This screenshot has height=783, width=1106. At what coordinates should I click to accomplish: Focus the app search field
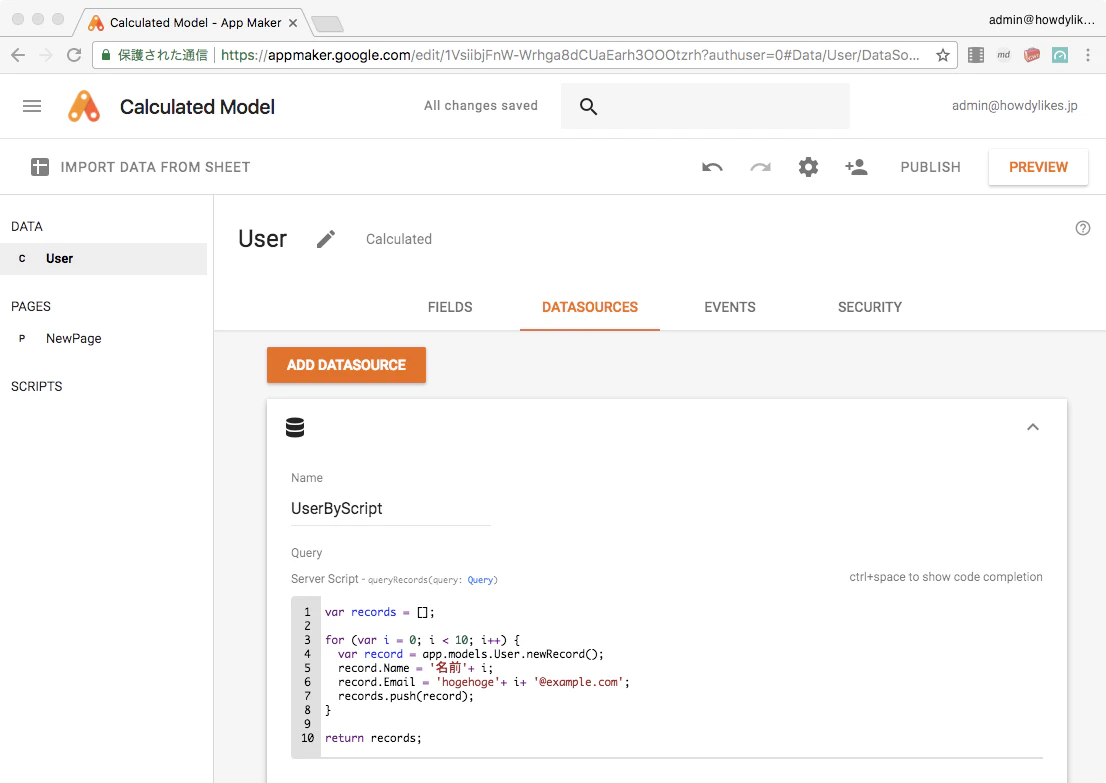[705, 107]
